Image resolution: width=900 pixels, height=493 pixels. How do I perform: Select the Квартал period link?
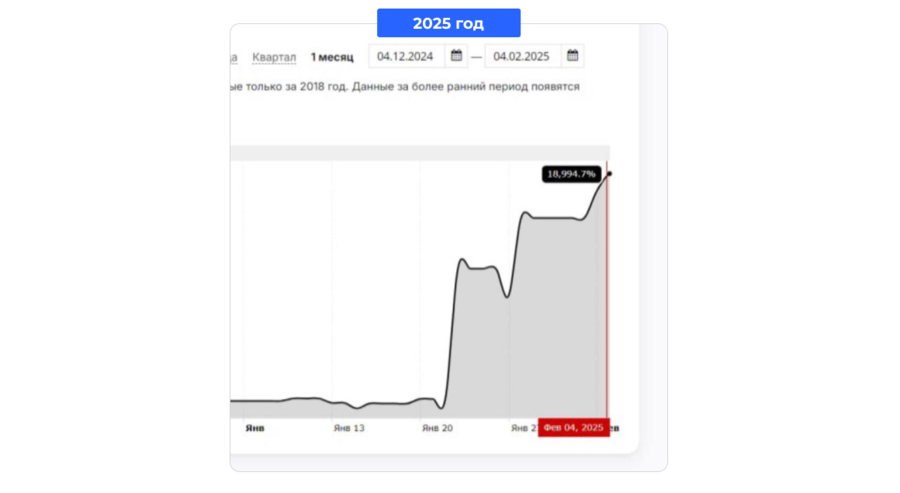click(x=274, y=57)
